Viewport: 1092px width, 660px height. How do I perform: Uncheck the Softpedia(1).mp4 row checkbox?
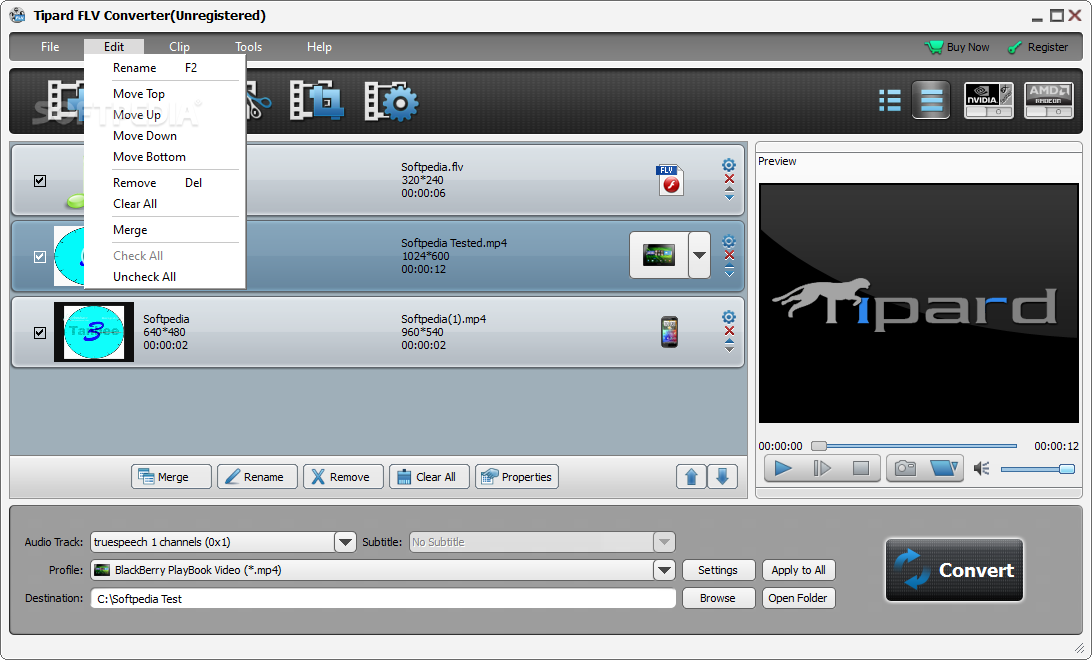[x=40, y=333]
